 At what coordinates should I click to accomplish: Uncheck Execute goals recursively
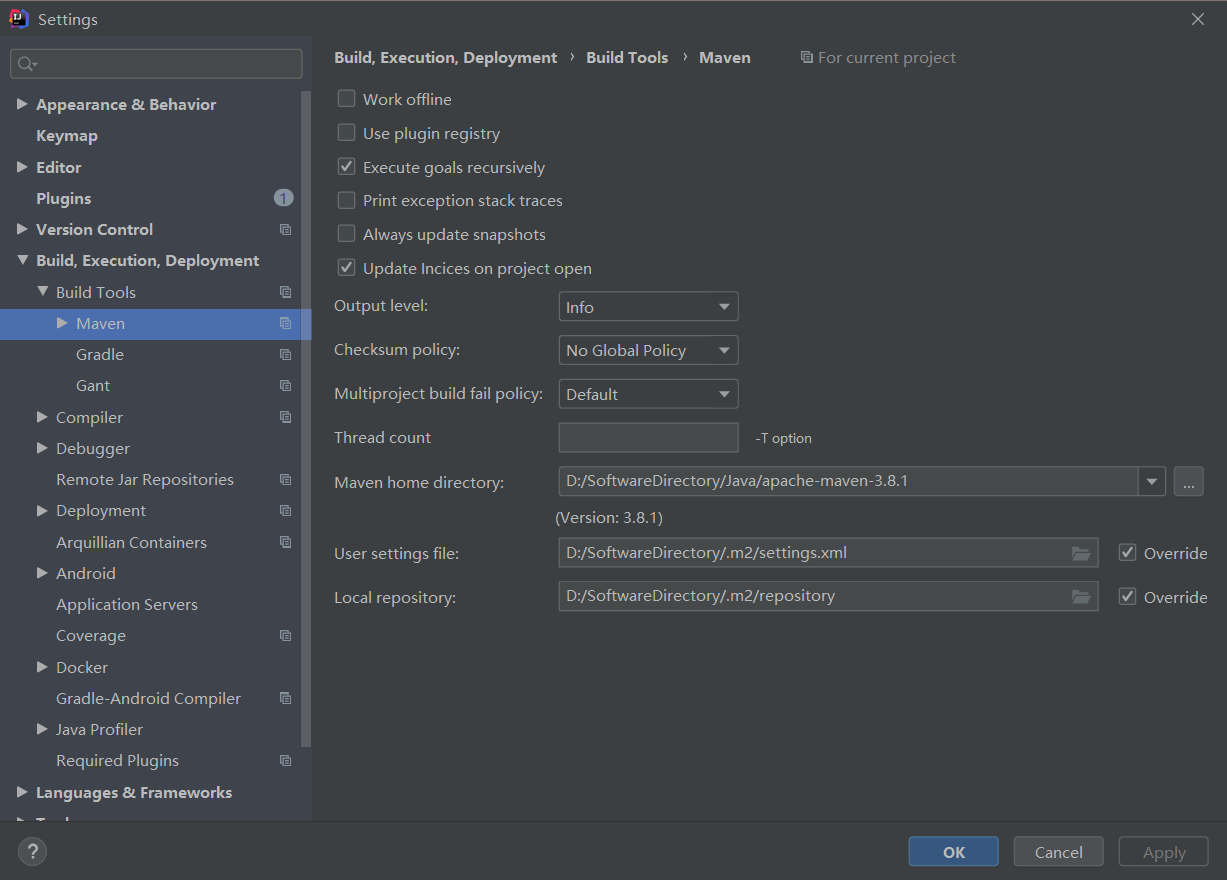click(346, 167)
